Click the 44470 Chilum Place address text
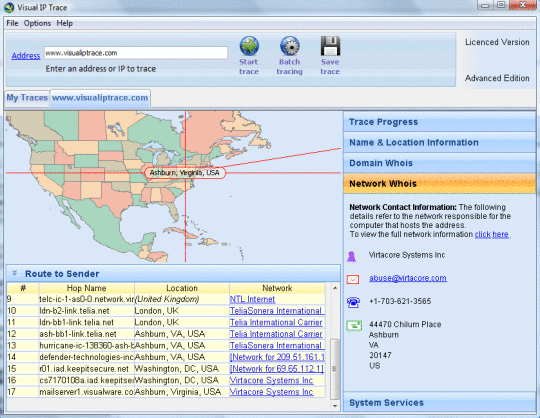The width and height of the screenshot is (540, 418). click(405, 324)
